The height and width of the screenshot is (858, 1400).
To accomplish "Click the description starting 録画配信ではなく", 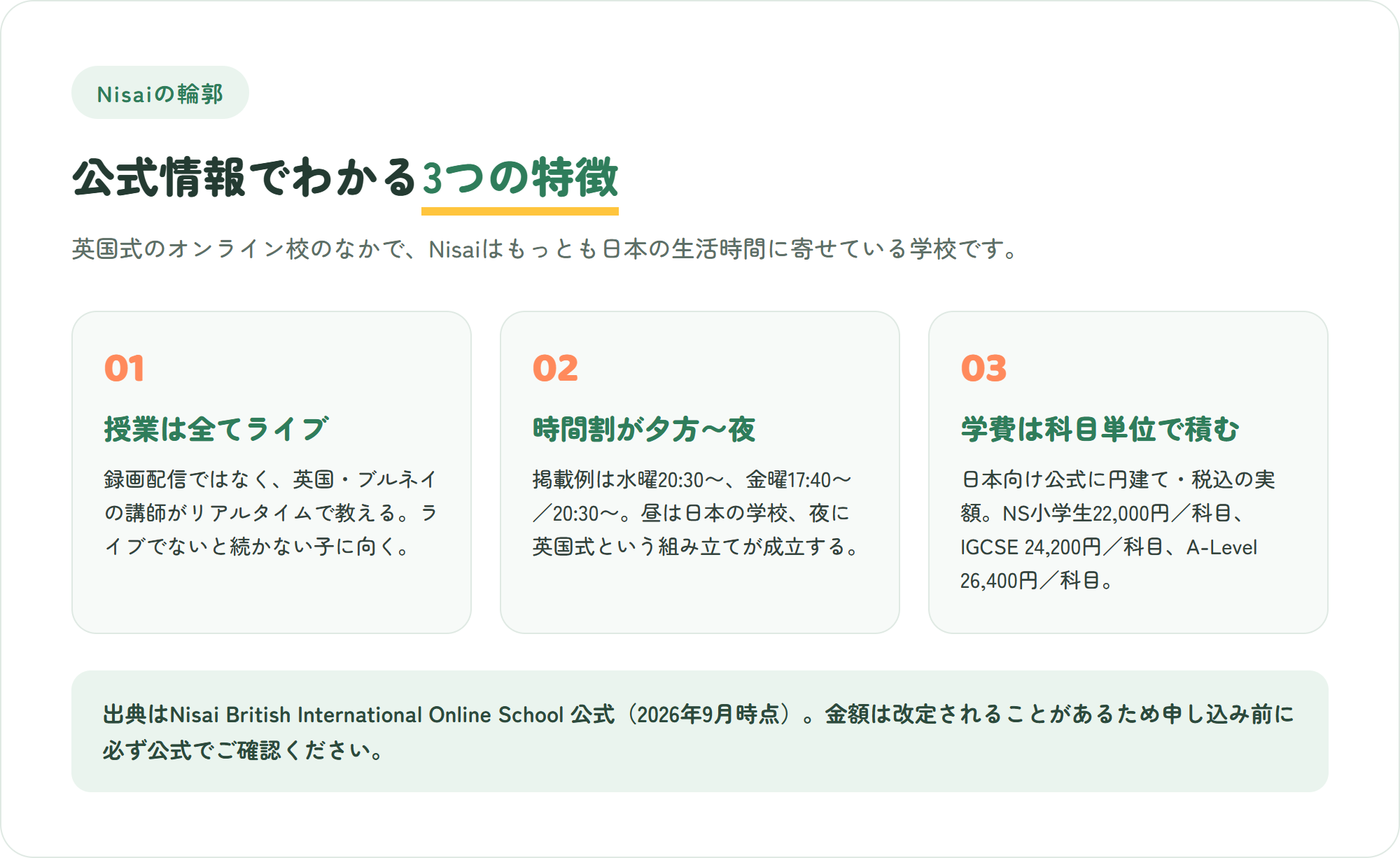I will pyautogui.click(x=272, y=513).
